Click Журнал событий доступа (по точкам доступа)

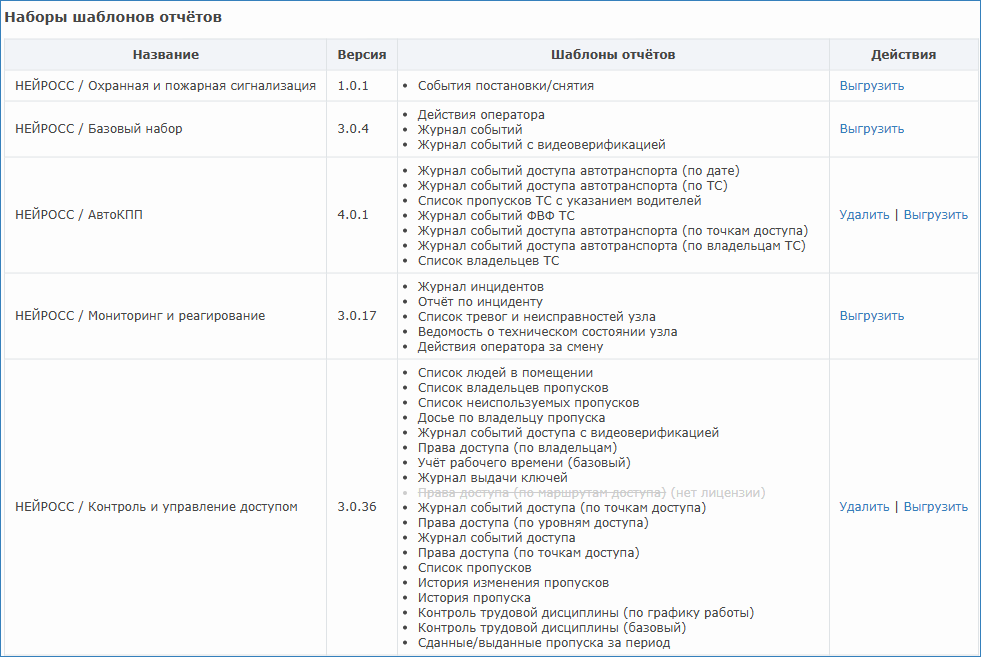(x=562, y=508)
